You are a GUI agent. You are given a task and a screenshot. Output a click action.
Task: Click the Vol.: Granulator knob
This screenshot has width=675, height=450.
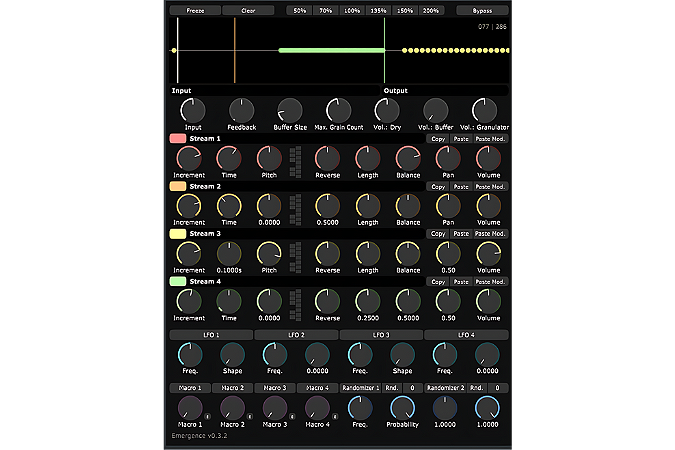(484, 110)
